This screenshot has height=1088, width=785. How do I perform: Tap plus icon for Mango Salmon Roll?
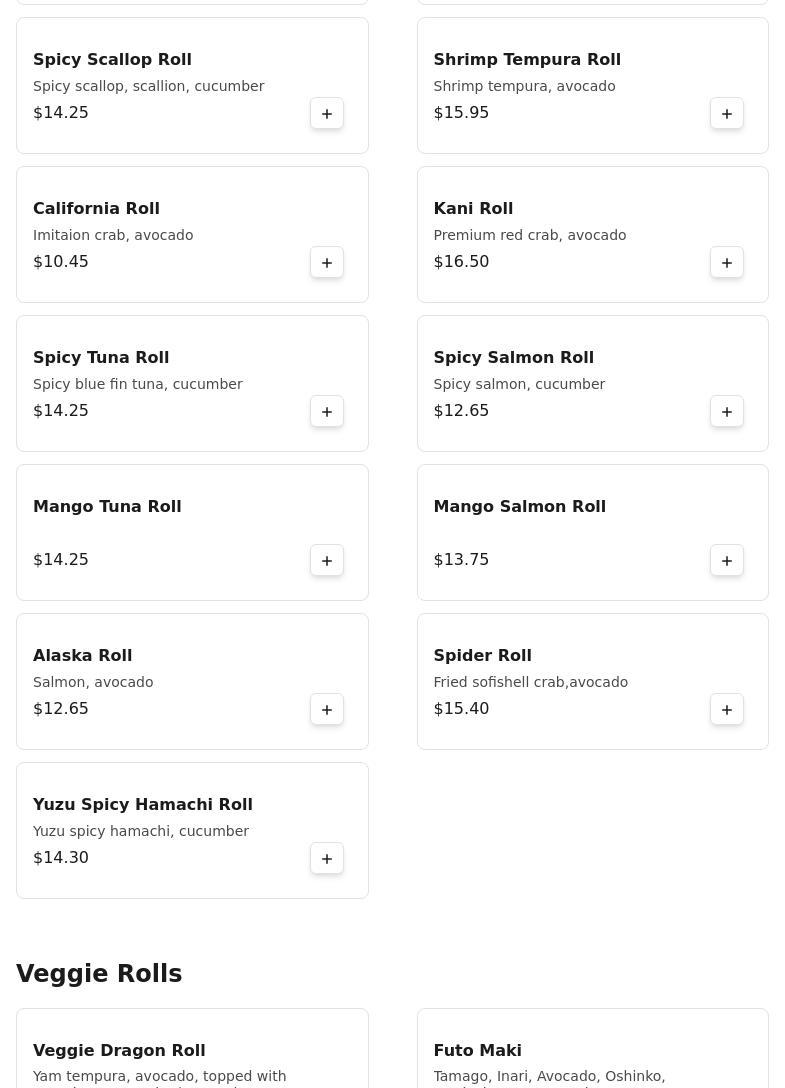click(x=727, y=561)
